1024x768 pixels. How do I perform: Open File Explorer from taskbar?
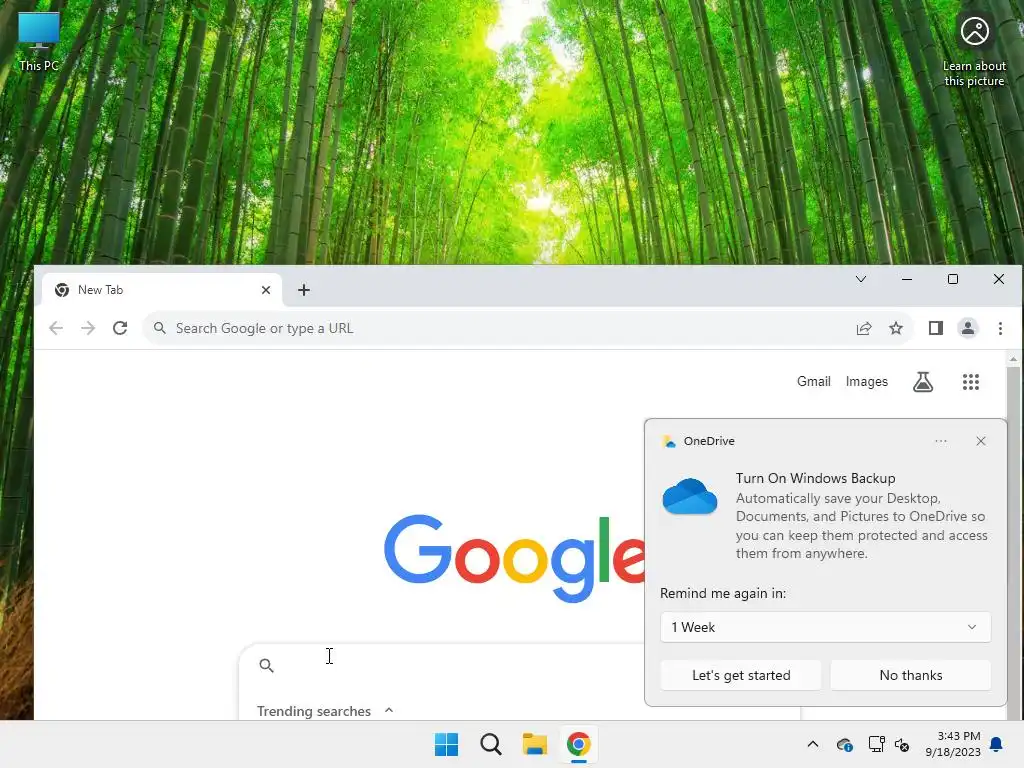coord(534,744)
